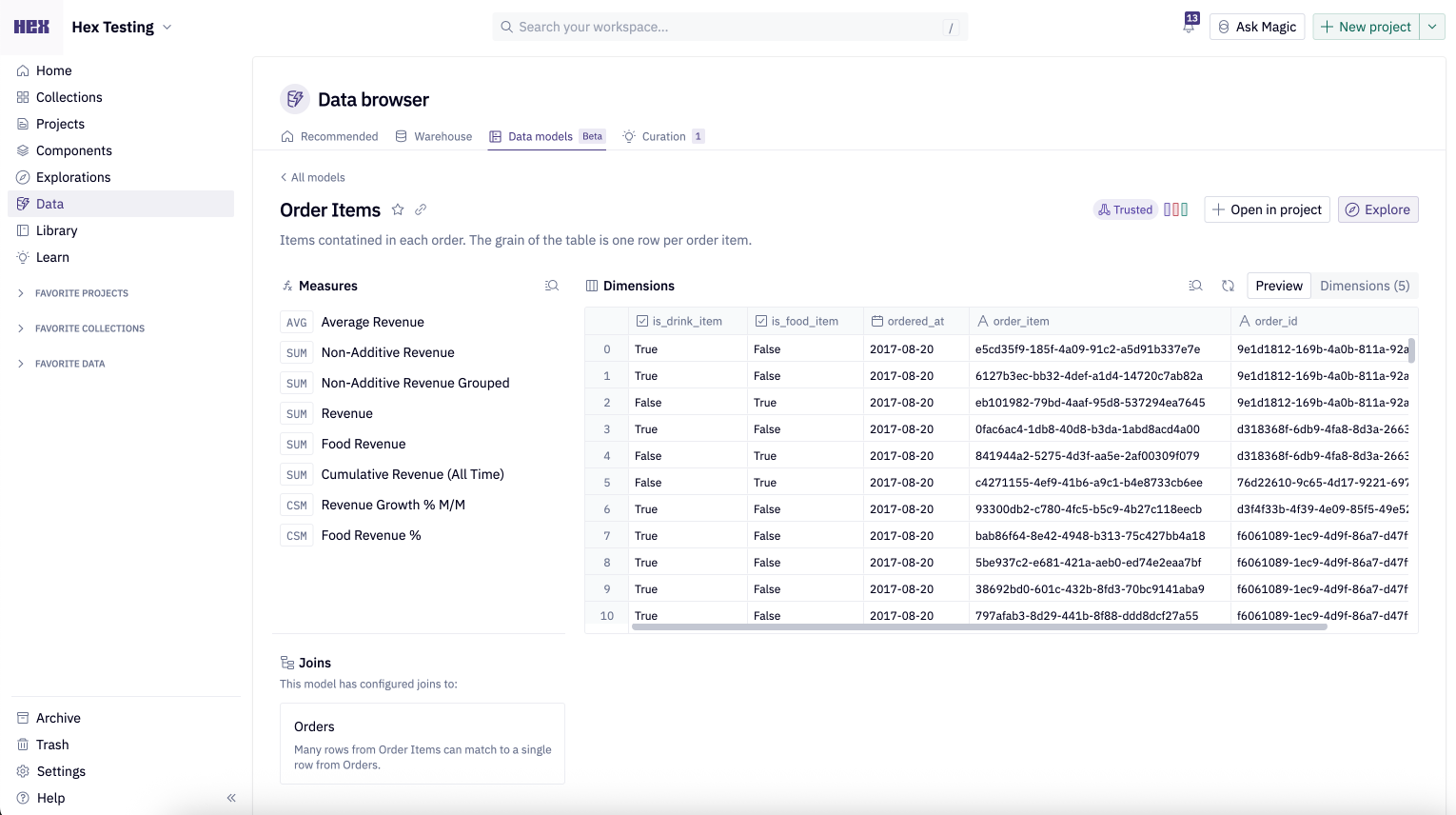Switch to Dimensions (5) view

pyautogui.click(x=1364, y=286)
